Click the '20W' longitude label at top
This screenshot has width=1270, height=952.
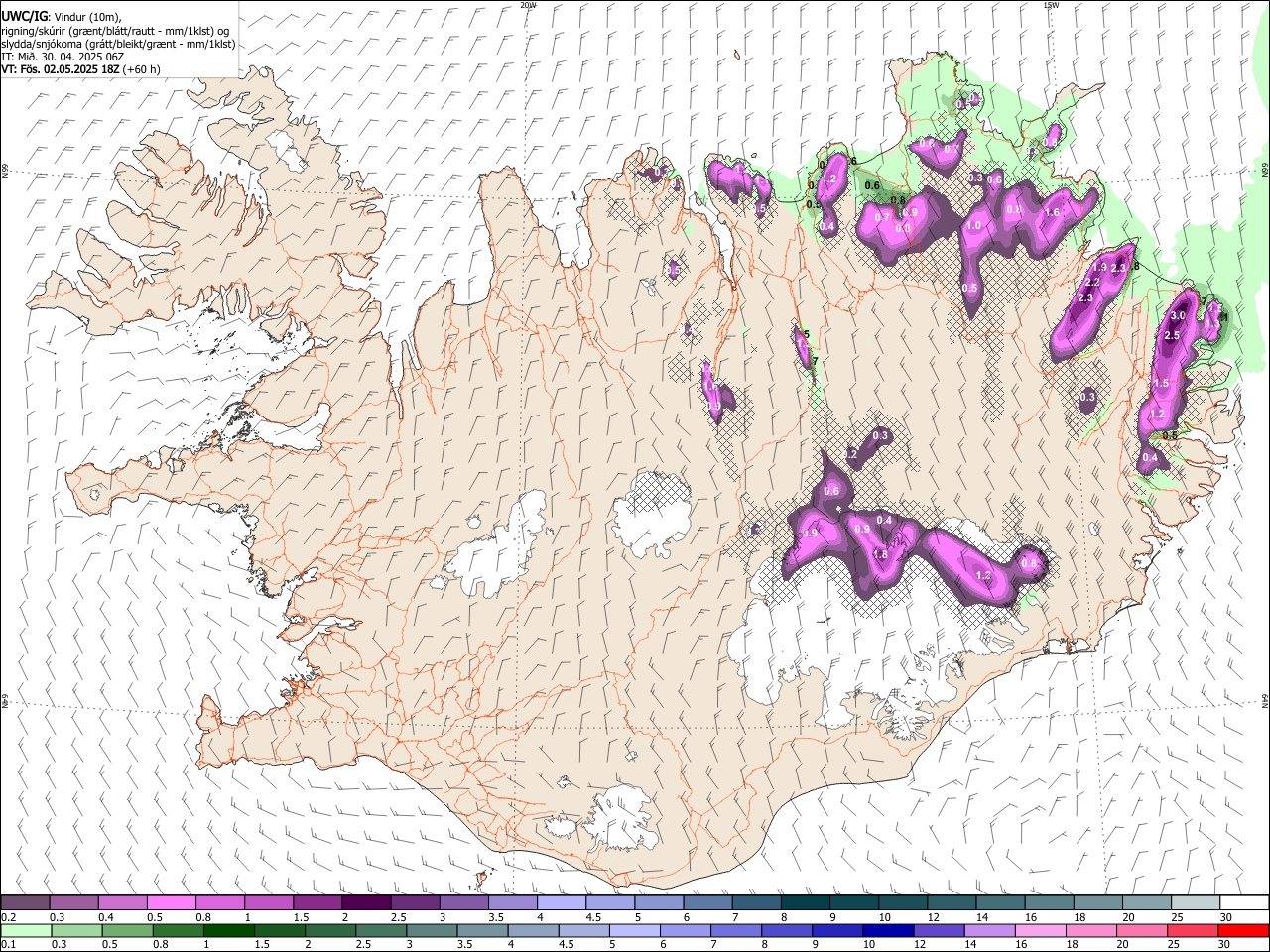pyautogui.click(x=529, y=5)
